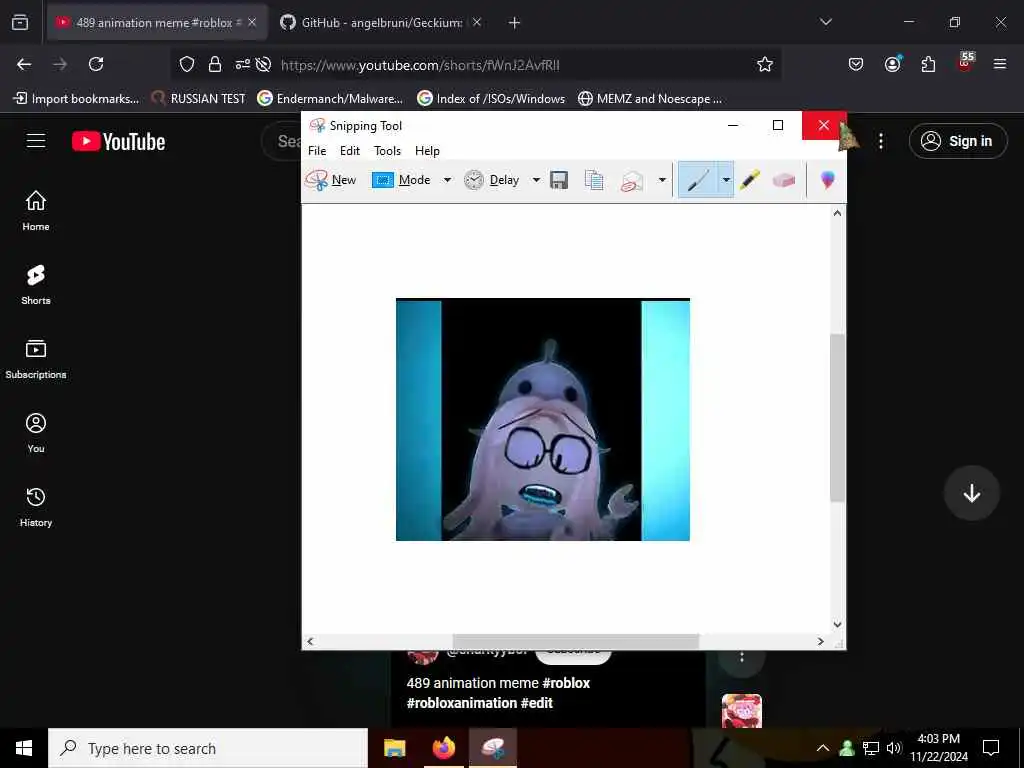Viewport: 1024px width, 768px height.
Task: Bookmark this page with star icon
Action: click(x=765, y=64)
